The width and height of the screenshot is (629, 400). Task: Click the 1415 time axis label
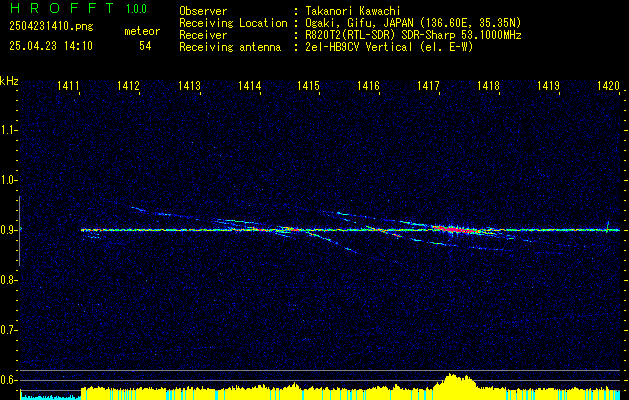pyautogui.click(x=308, y=85)
